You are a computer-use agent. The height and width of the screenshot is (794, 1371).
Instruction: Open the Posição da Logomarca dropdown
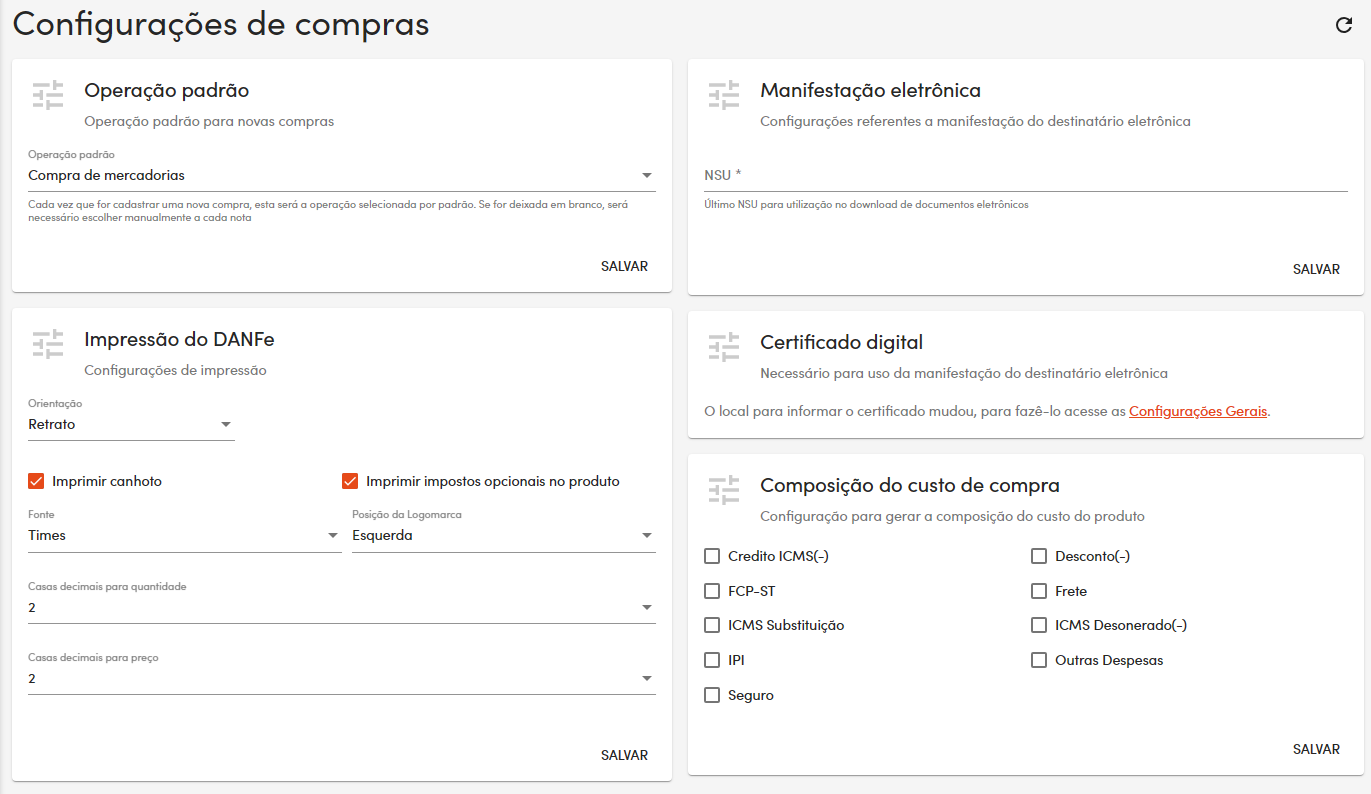pos(504,536)
